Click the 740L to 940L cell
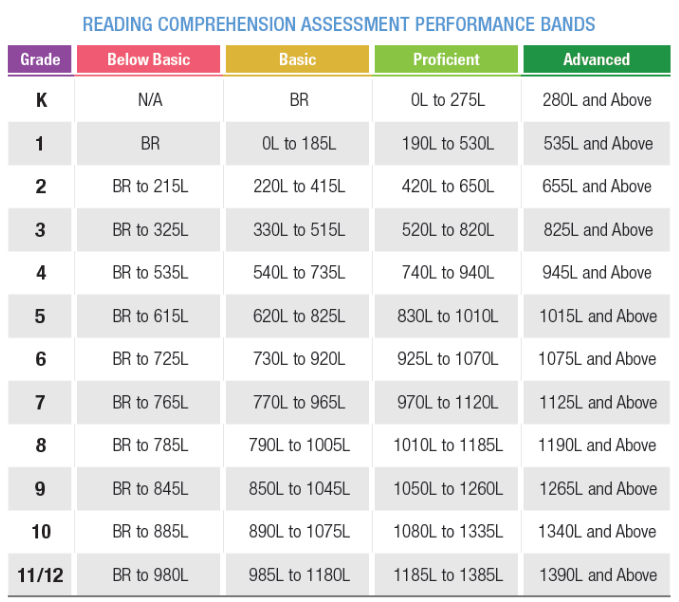Viewport: 679px width, 602px height. click(x=446, y=273)
